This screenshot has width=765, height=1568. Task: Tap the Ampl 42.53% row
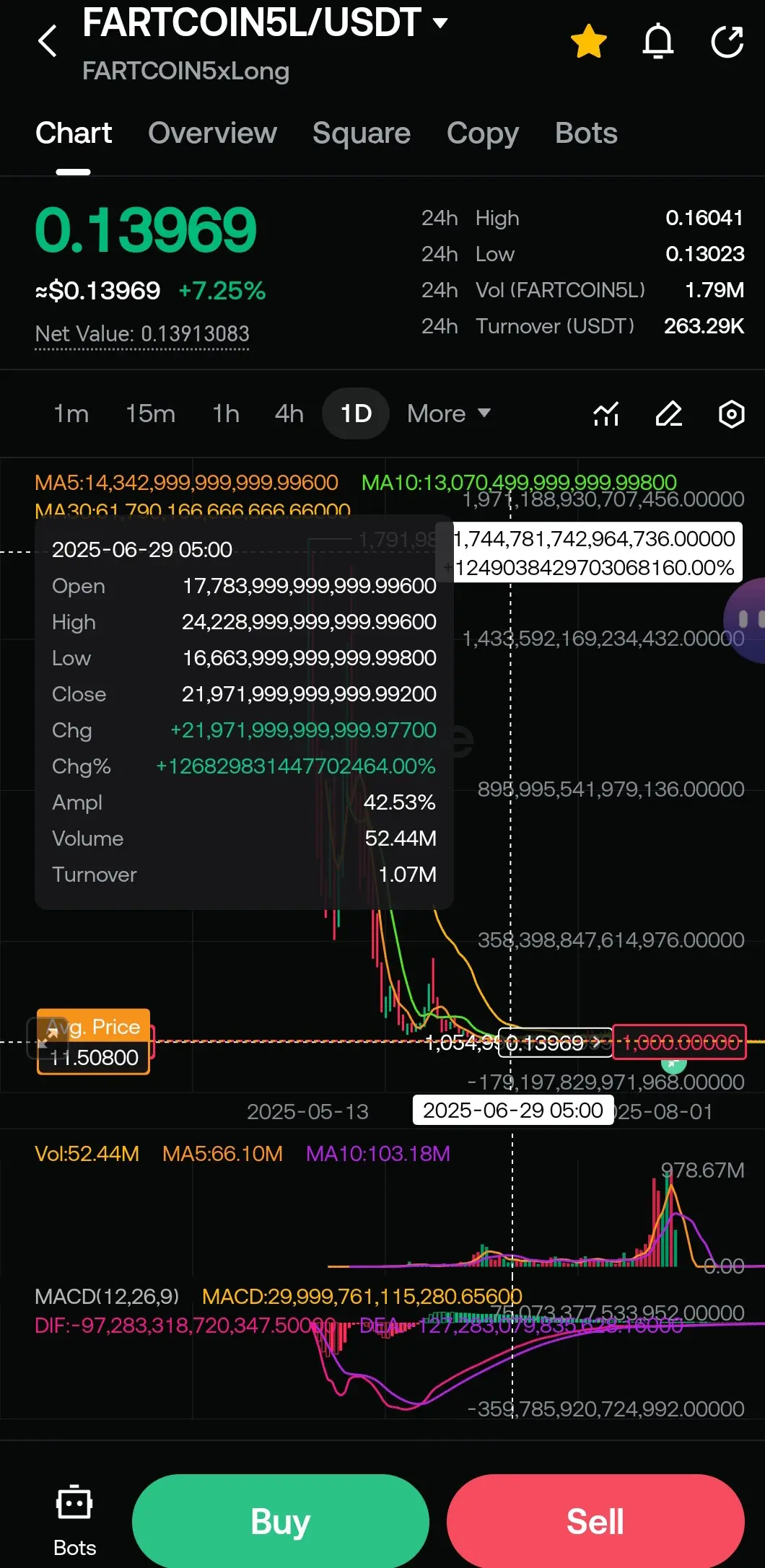coord(244,802)
